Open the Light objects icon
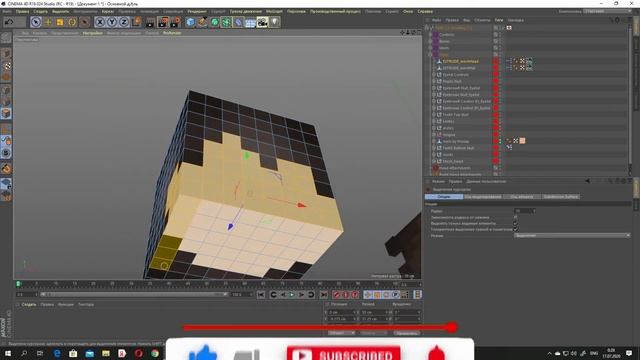 point(275,22)
